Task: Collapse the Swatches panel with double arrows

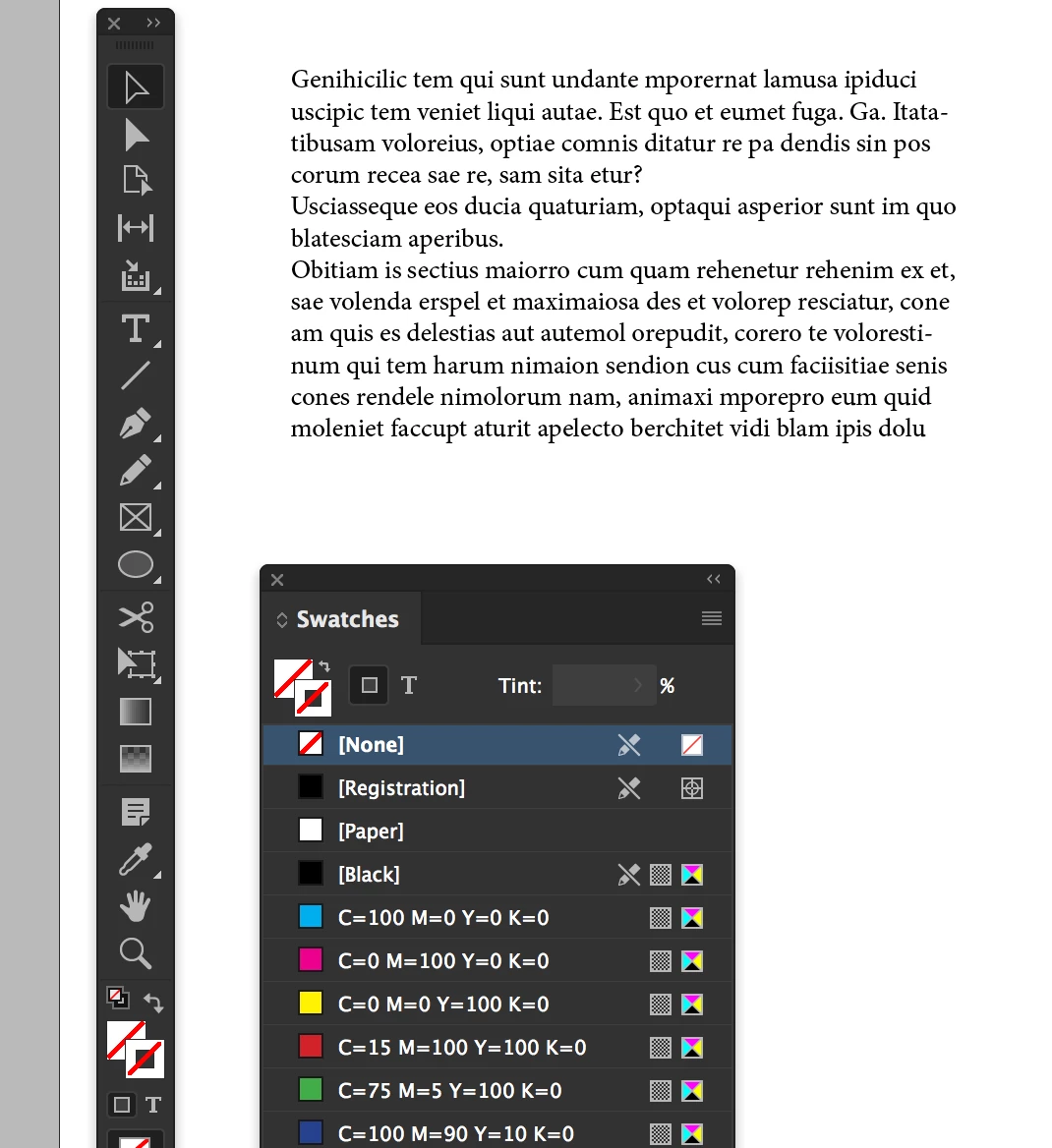Action: [714, 579]
